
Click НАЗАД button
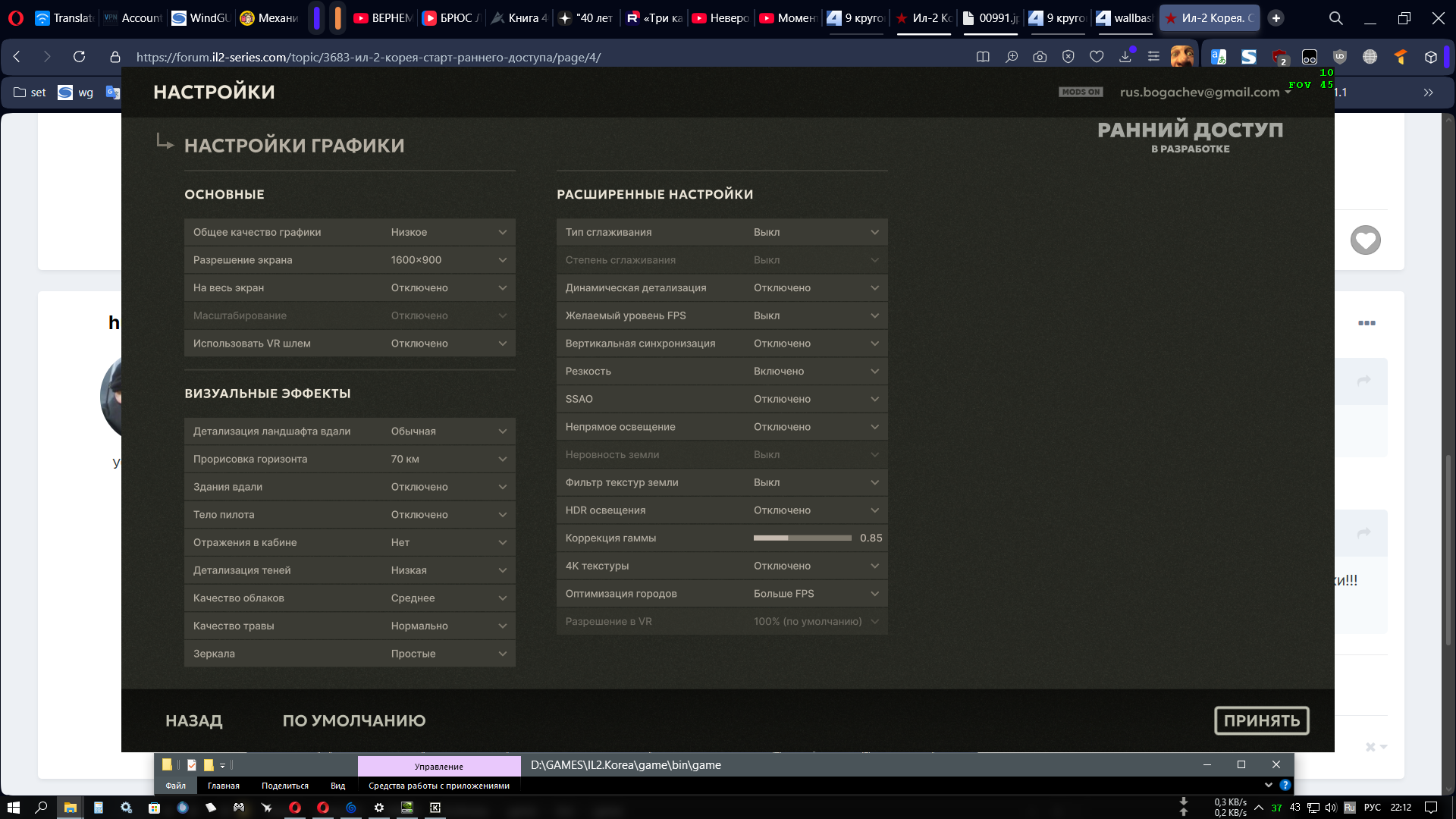[x=194, y=720]
